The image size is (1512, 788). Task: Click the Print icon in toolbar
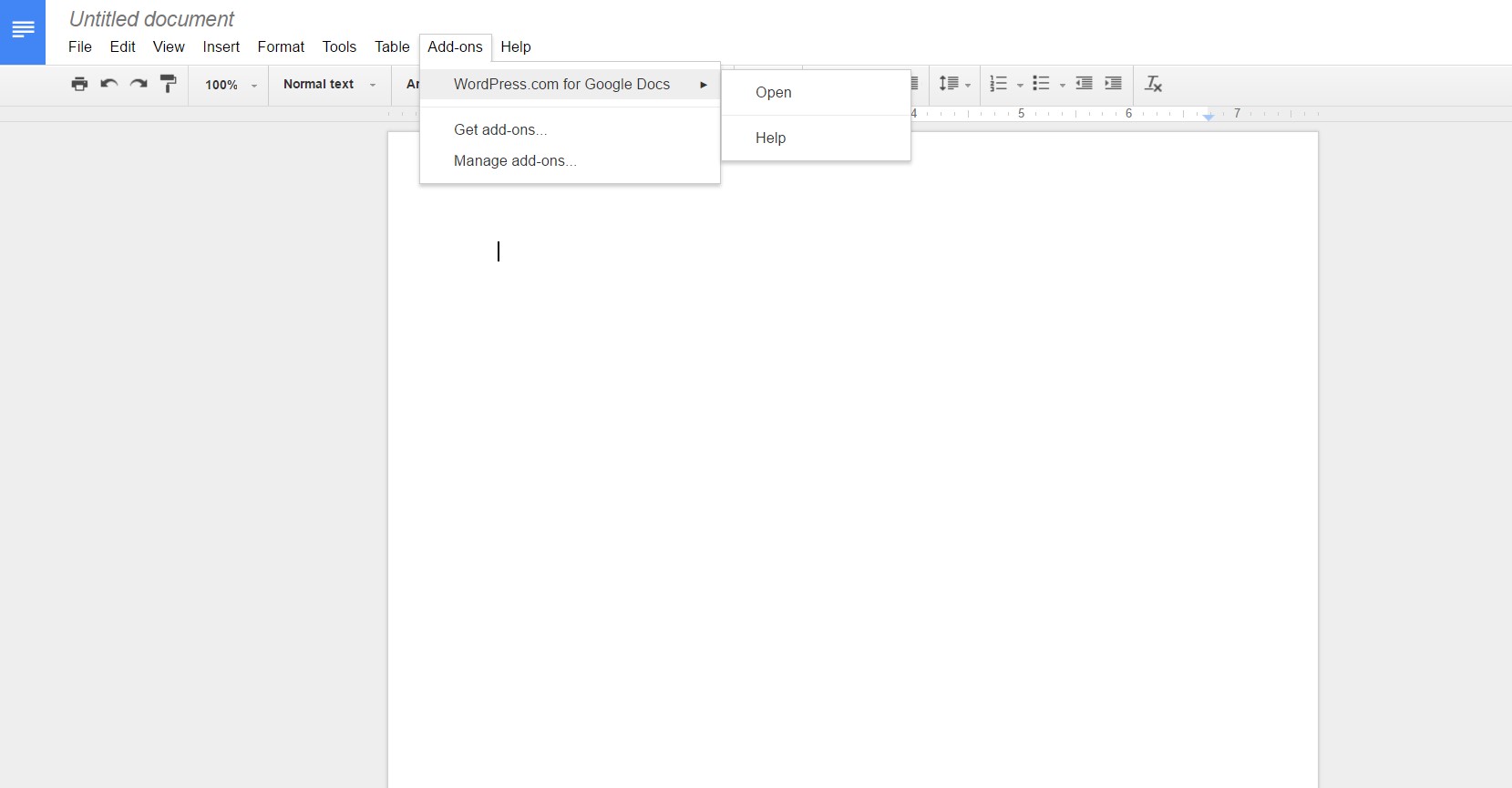point(79,84)
